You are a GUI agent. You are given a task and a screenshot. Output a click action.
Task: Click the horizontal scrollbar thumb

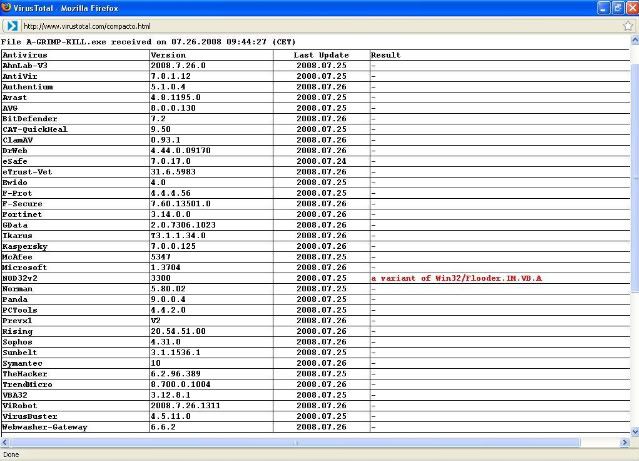pos(295,442)
